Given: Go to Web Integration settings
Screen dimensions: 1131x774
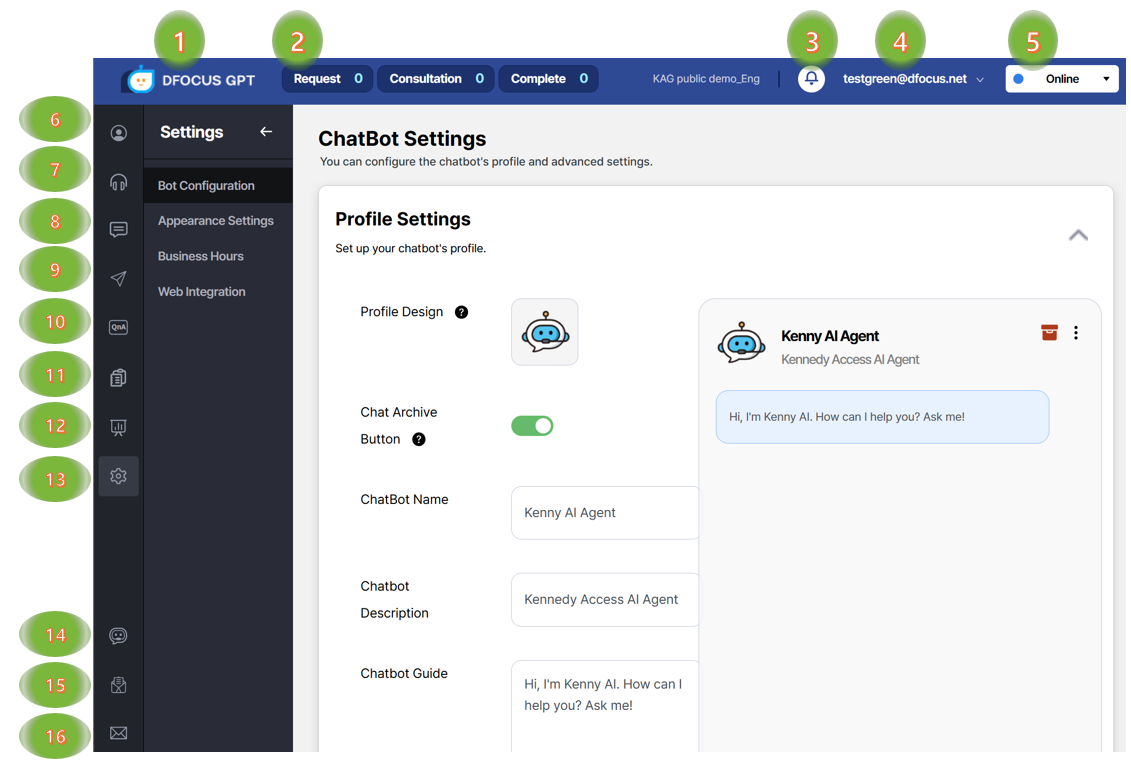Looking at the screenshot, I should pos(201,292).
